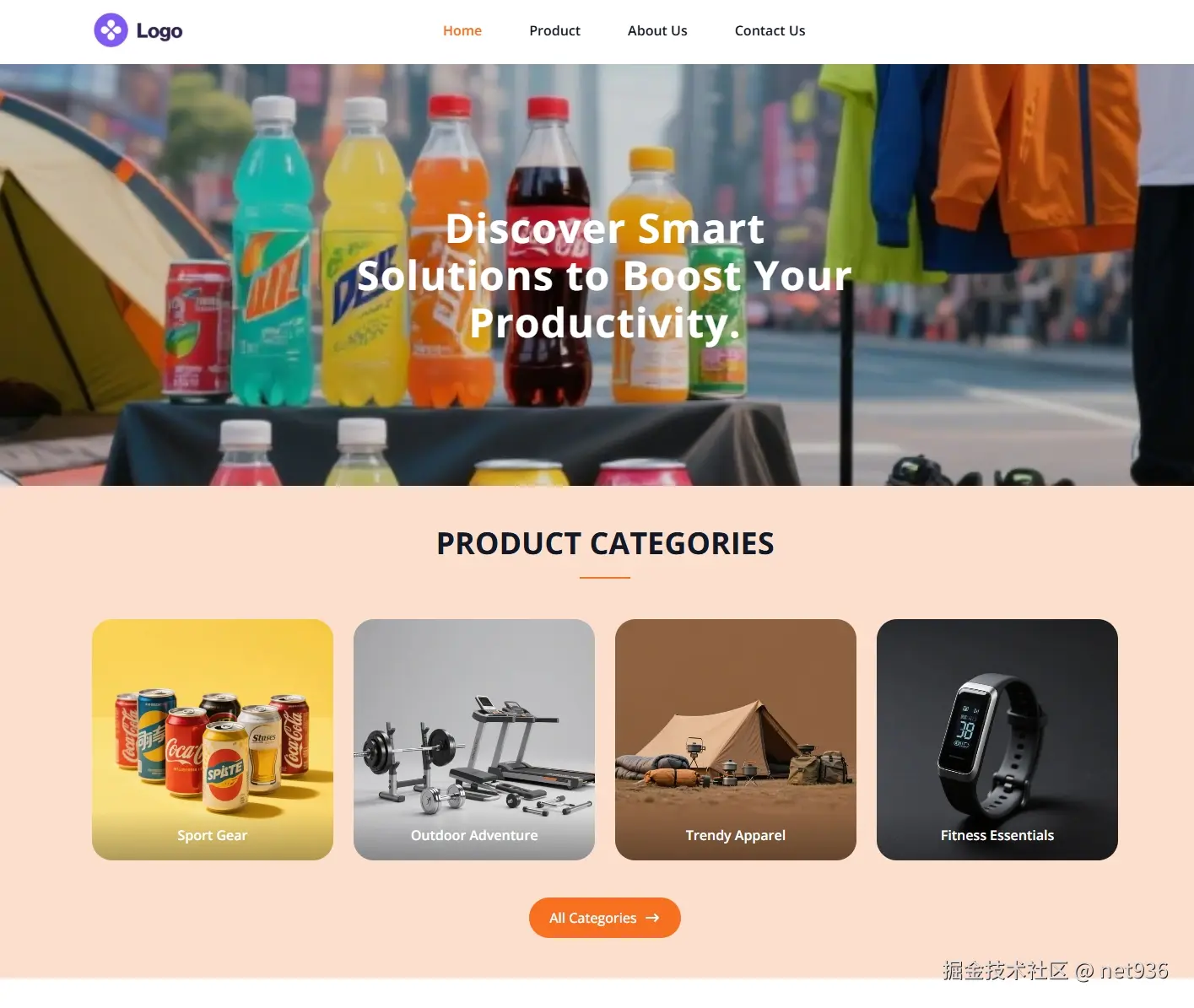Click the All Categories button

click(605, 918)
